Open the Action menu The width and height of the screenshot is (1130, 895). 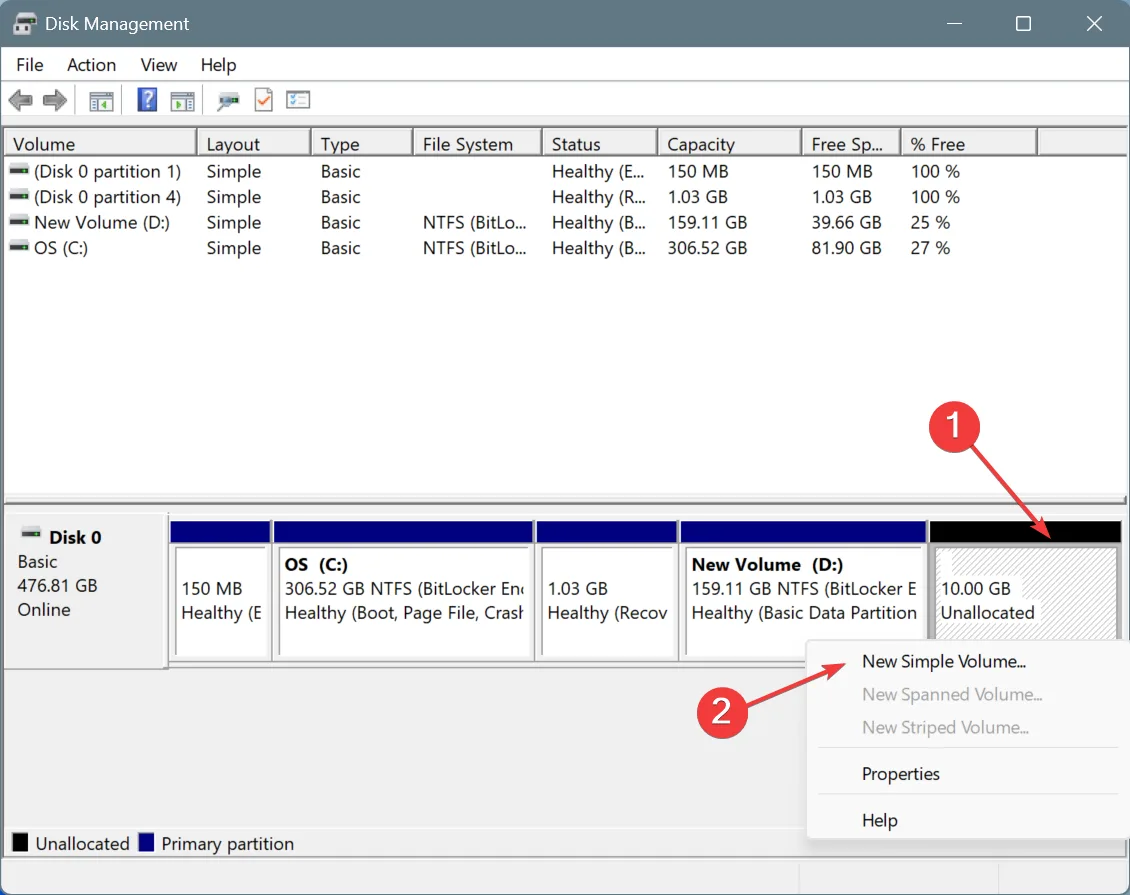click(92, 65)
